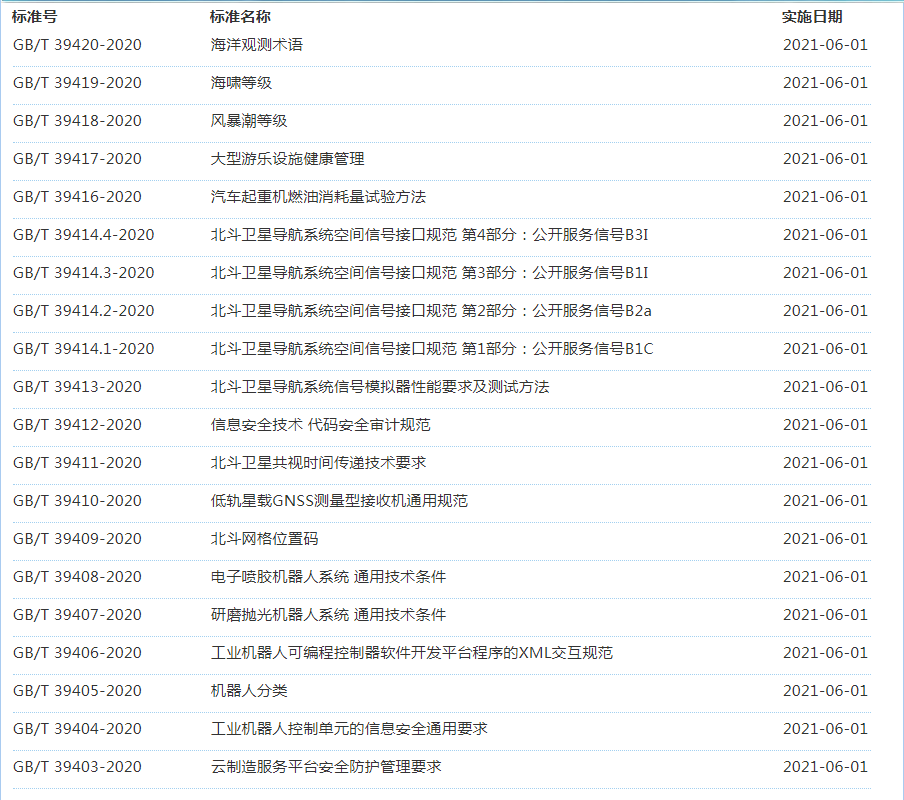Viewport: 904px width, 800px height.
Task: Click the 标准名称 column header
Action: tap(240, 17)
